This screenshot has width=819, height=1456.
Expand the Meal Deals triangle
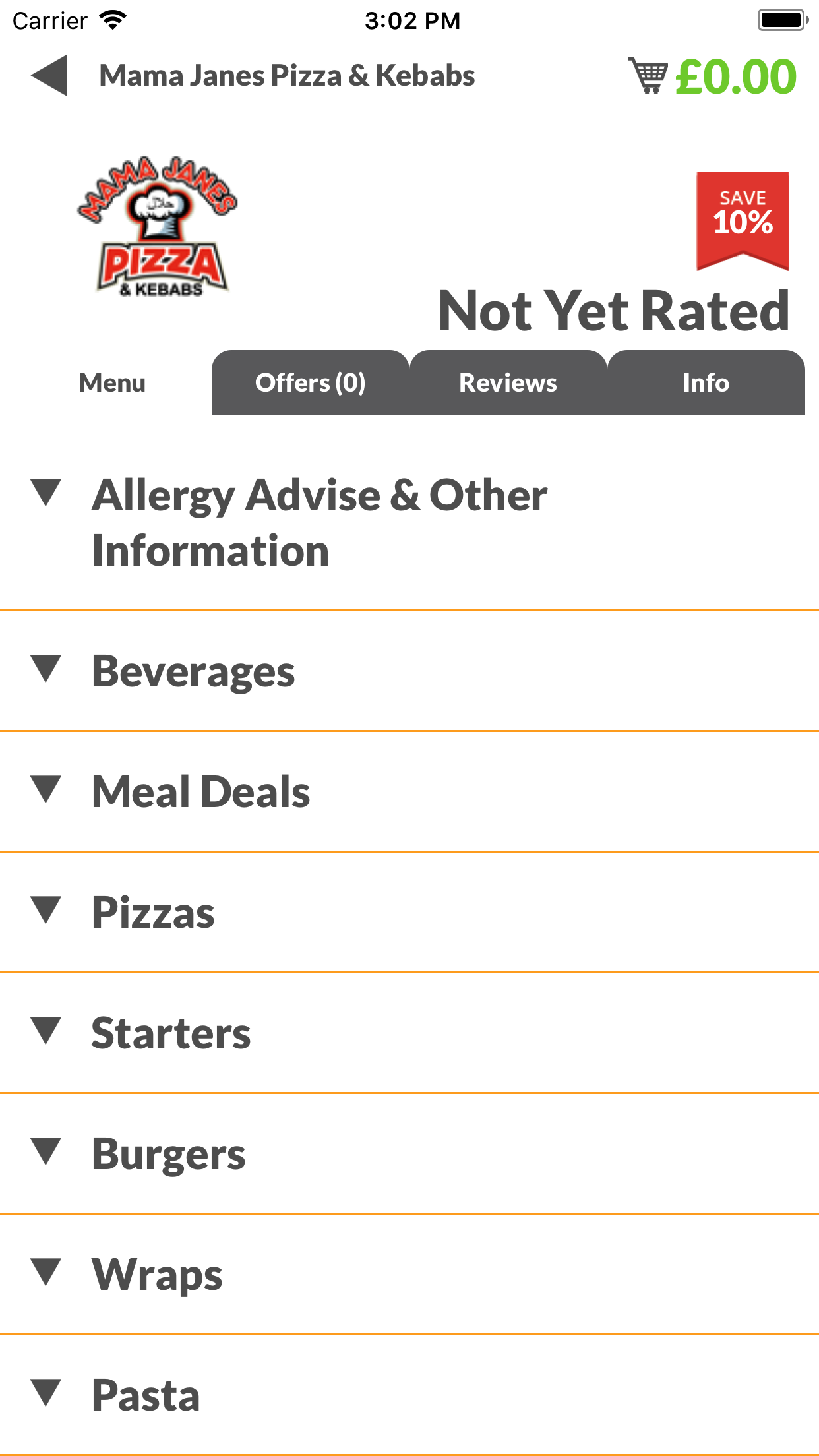click(46, 789)
